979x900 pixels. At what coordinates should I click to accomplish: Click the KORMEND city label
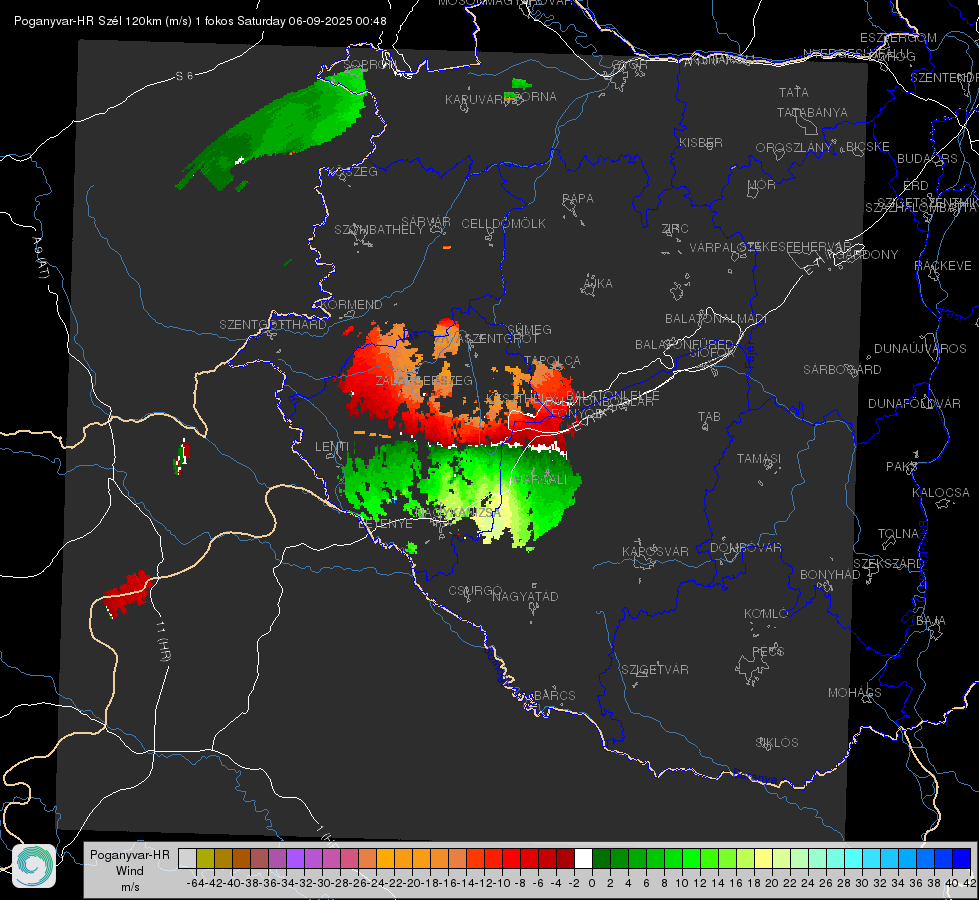pos(350,305)
